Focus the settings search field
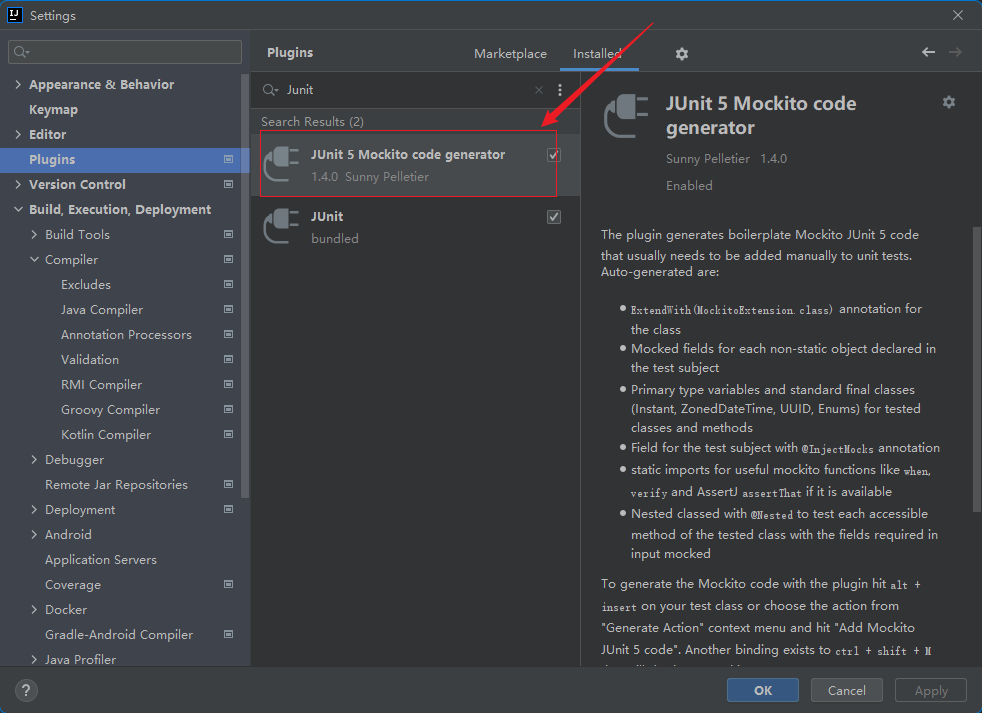Viewport: 982px width, 713px height. point(125,52)
